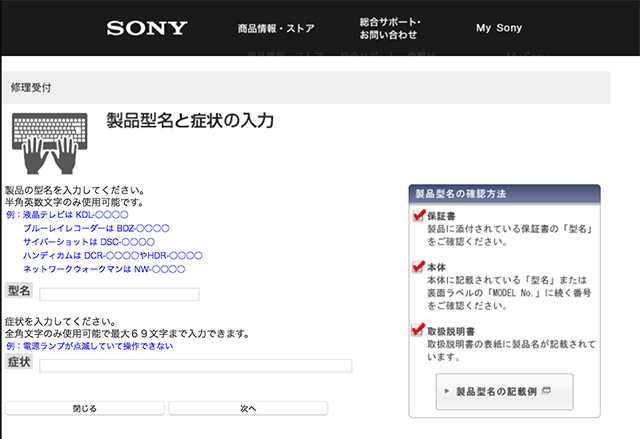Click the 閉じる button
Viewport: 640px width, 439px height.
click(x=85, y=408)
